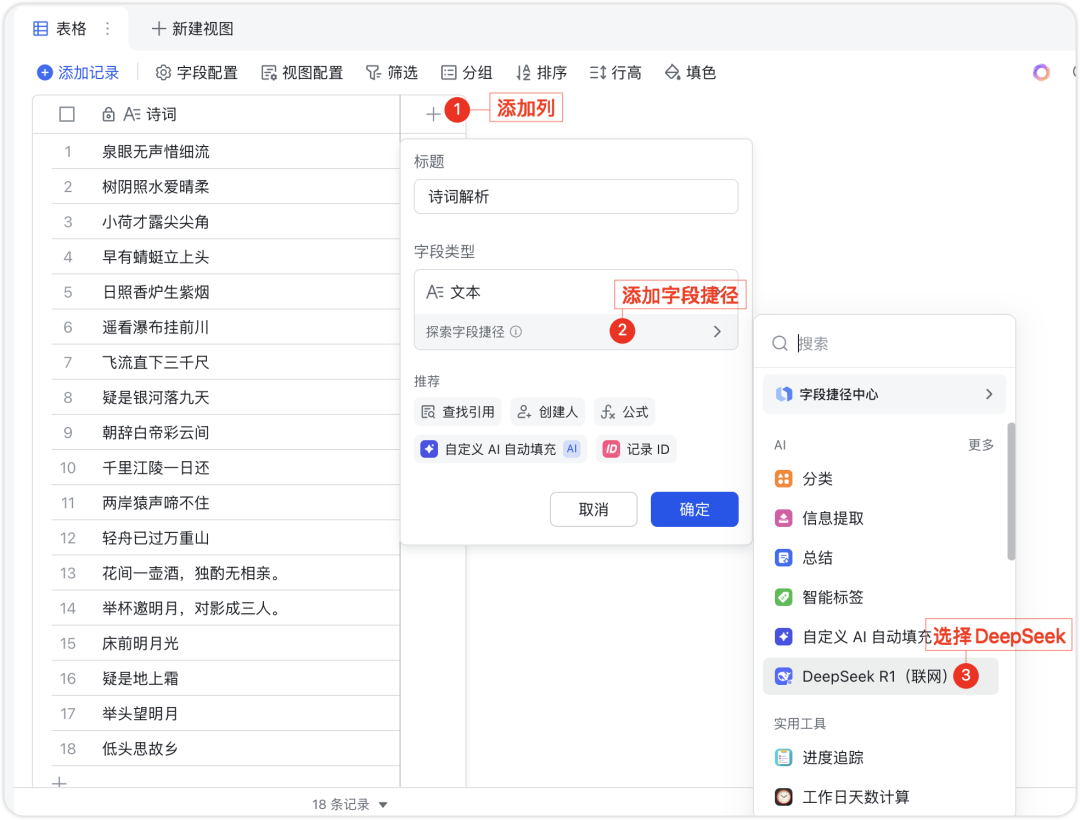
Task: Check the select-all box in the header row
Action: click(67, 114)
